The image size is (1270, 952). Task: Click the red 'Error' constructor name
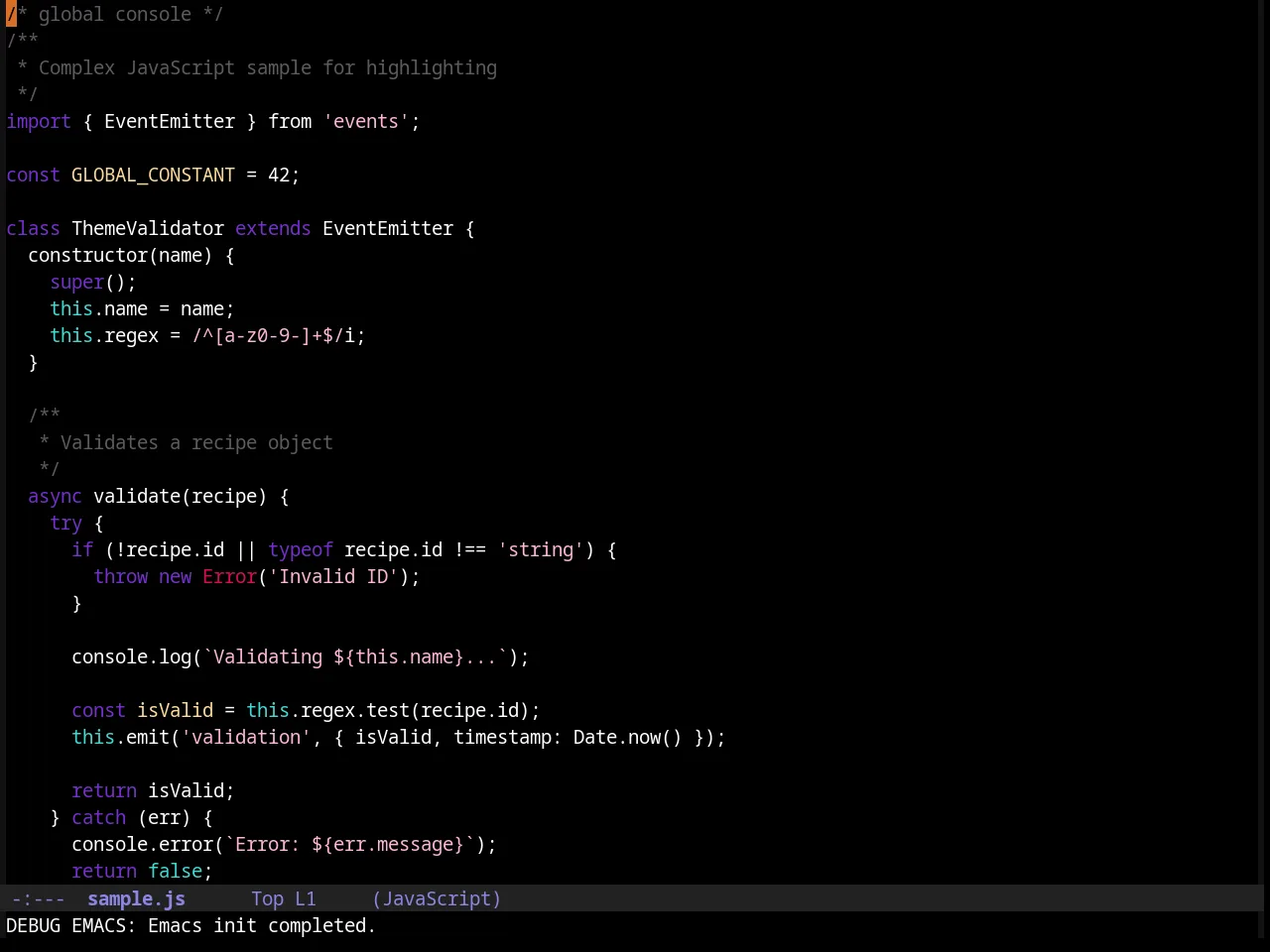click(x=229, y=576)
